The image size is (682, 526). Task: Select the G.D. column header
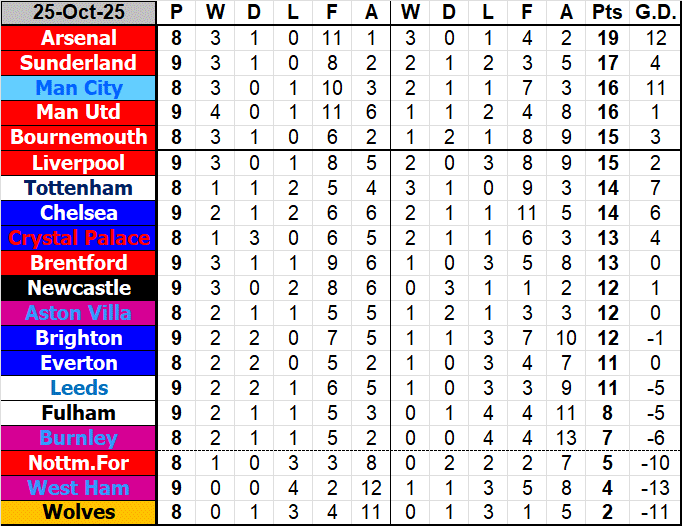point(653,13)
